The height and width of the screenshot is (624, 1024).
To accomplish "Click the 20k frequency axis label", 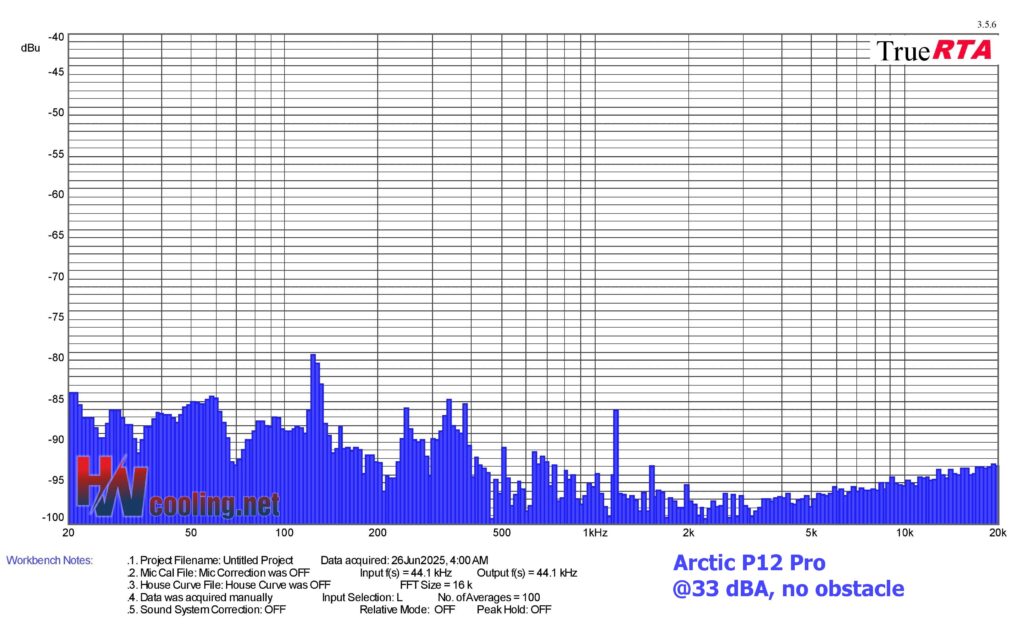I will pos(994,533).
